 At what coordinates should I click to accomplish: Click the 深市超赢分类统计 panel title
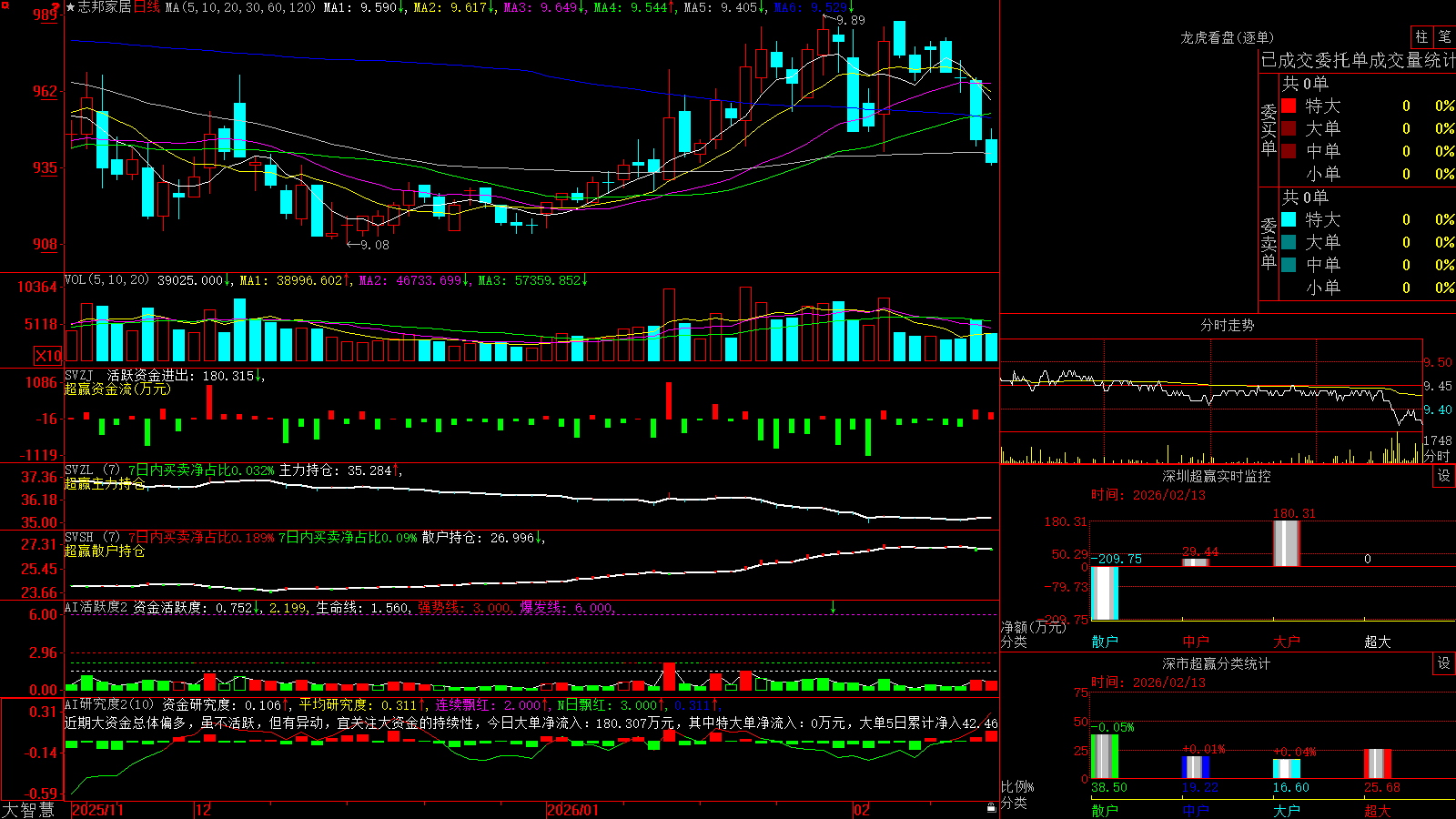[x=1217, y=663]
